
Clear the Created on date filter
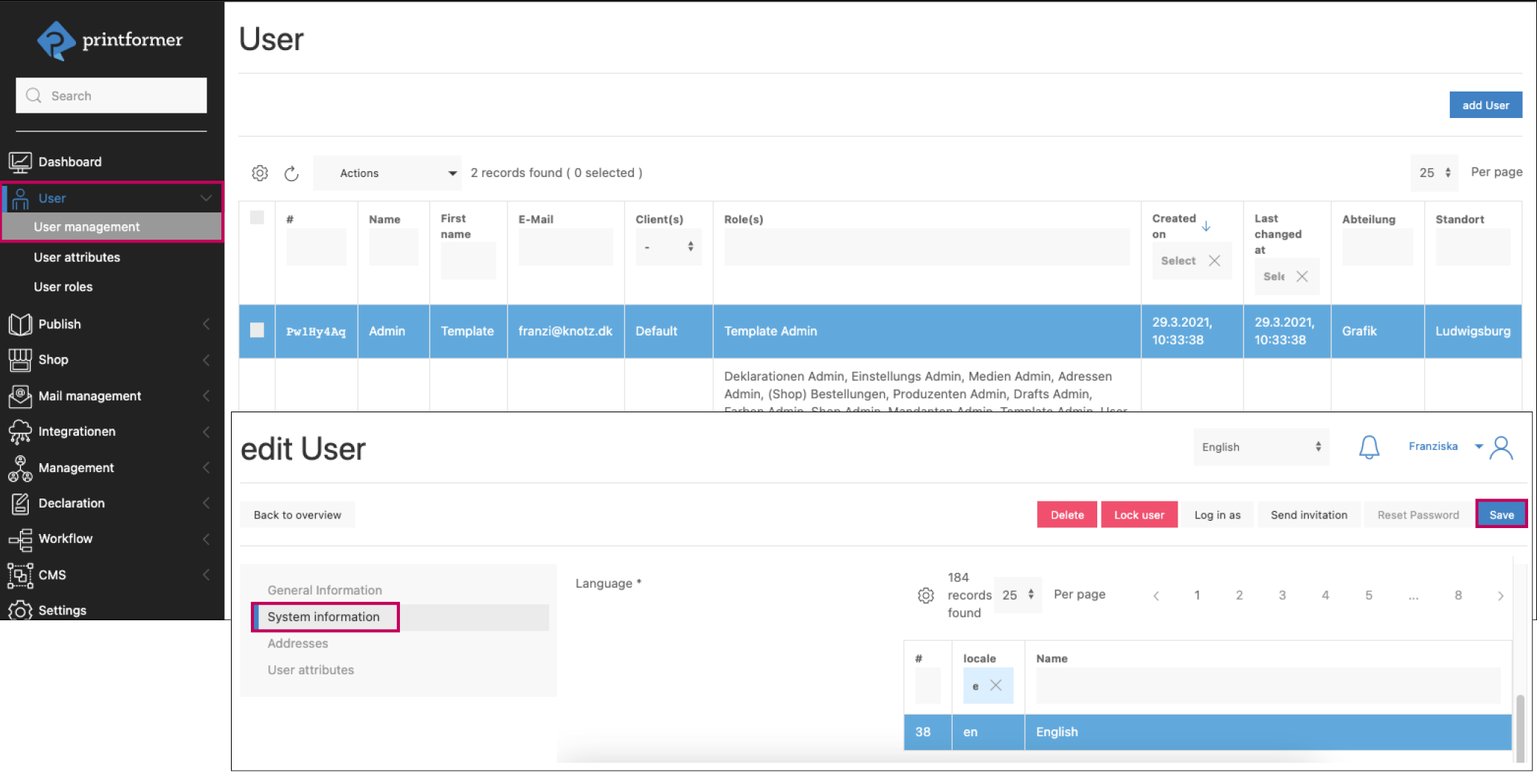tap(1215, 261)
